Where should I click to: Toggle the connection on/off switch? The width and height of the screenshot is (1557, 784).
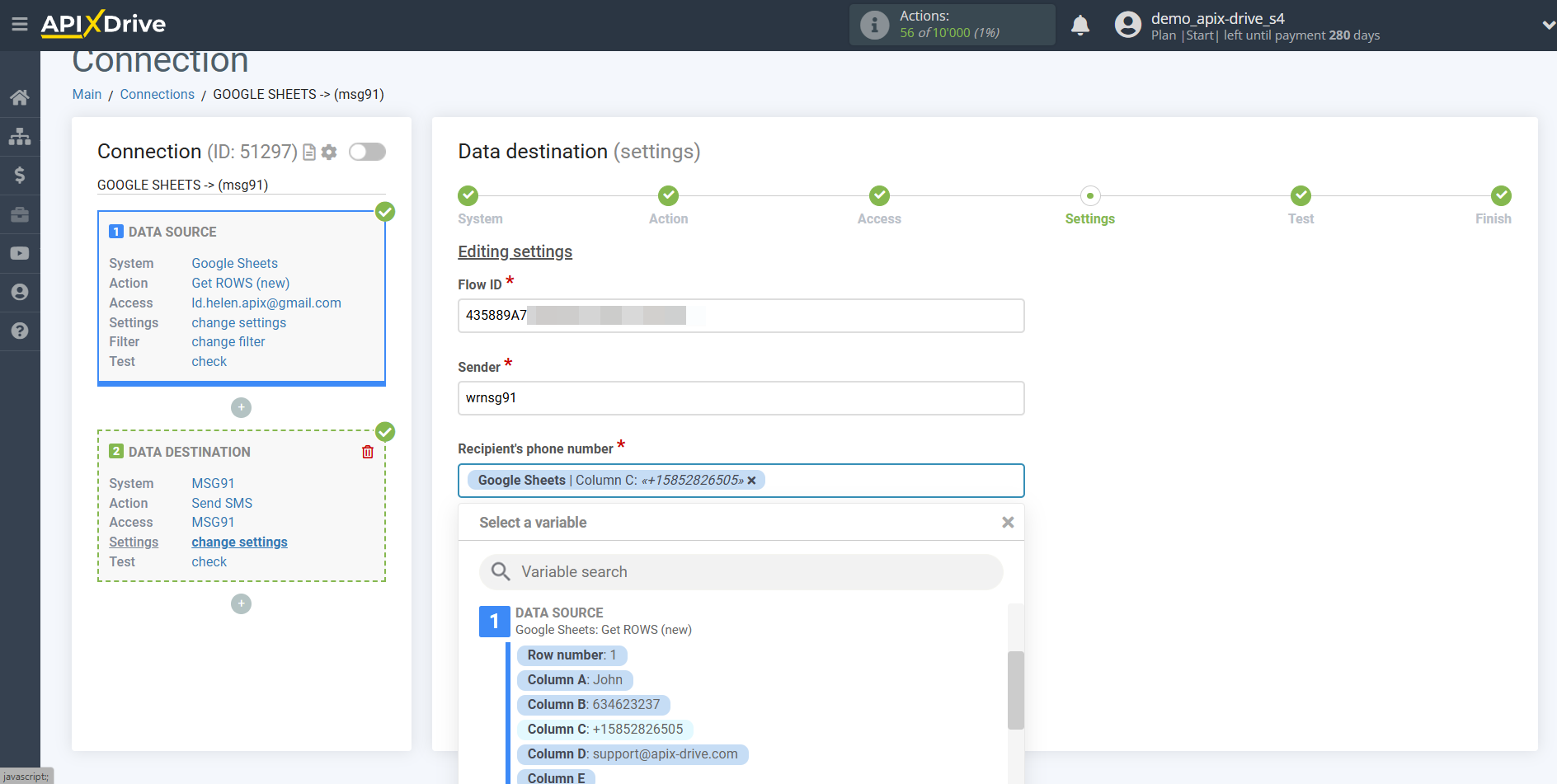[367, 152]
